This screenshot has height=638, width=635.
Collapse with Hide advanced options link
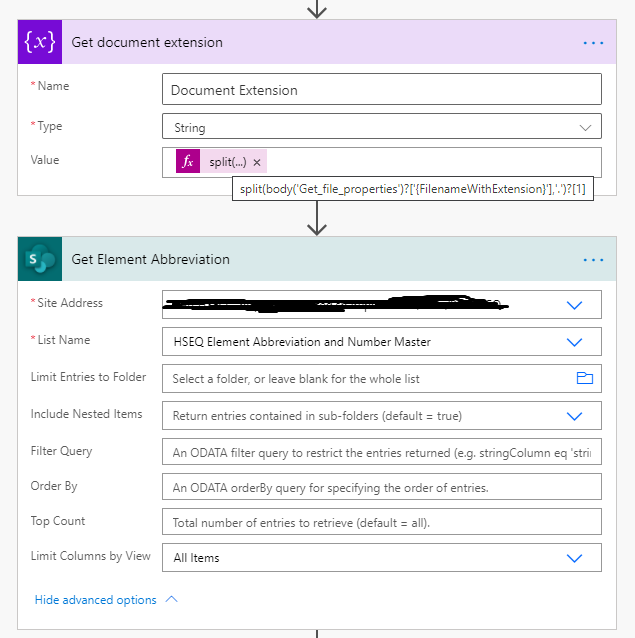[96, 600]
